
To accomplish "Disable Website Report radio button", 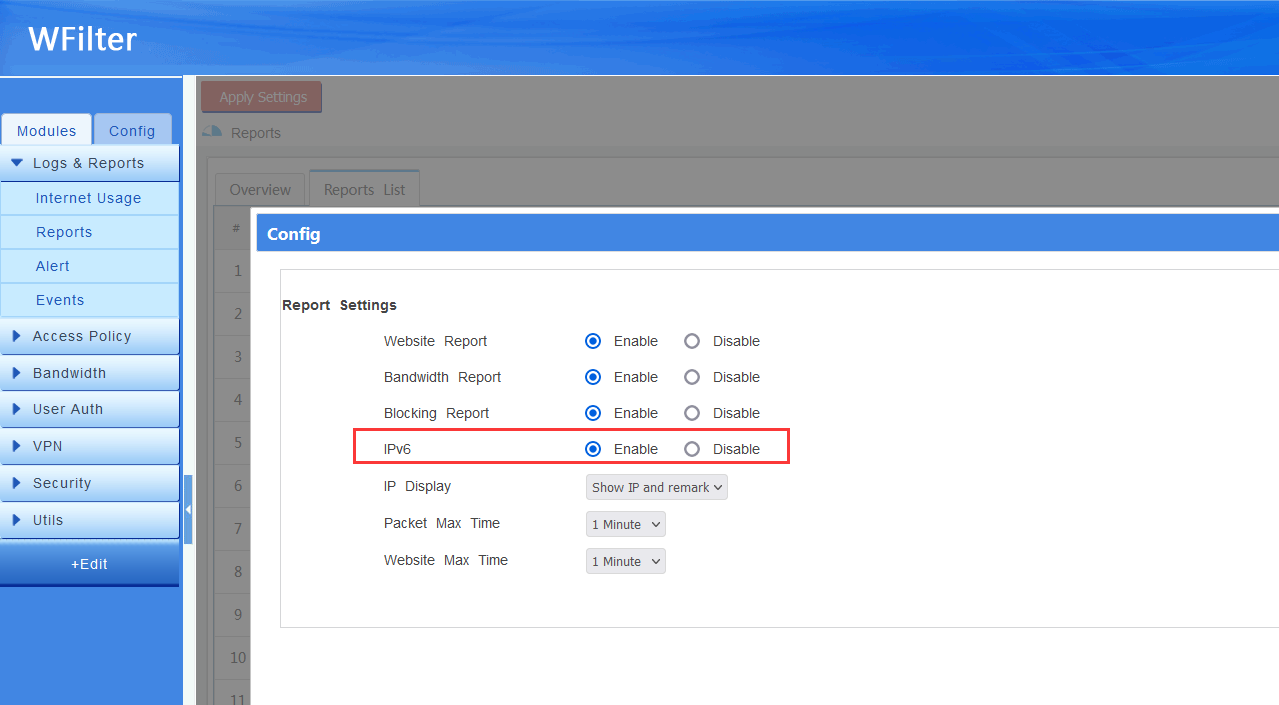I will 692,341.
